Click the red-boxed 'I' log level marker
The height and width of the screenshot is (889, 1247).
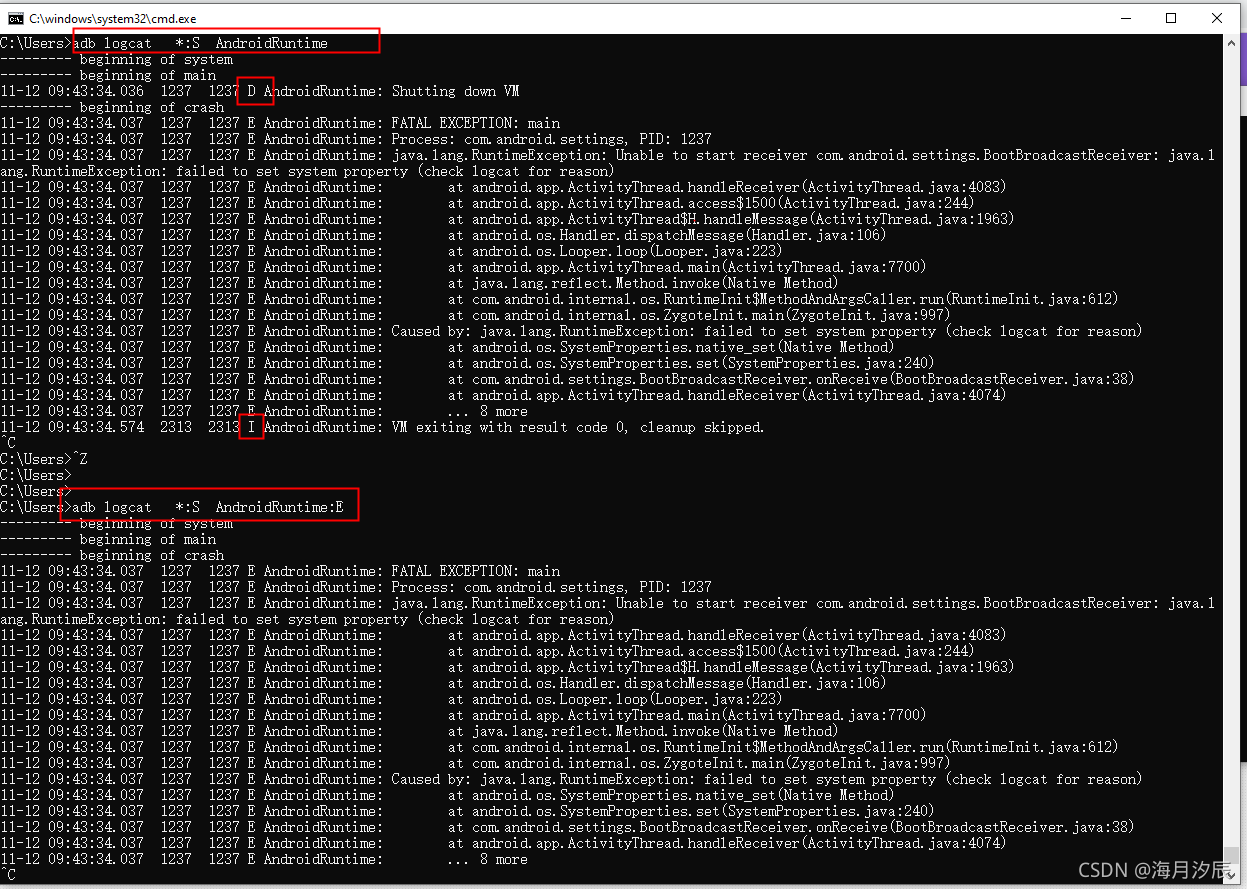251,427
